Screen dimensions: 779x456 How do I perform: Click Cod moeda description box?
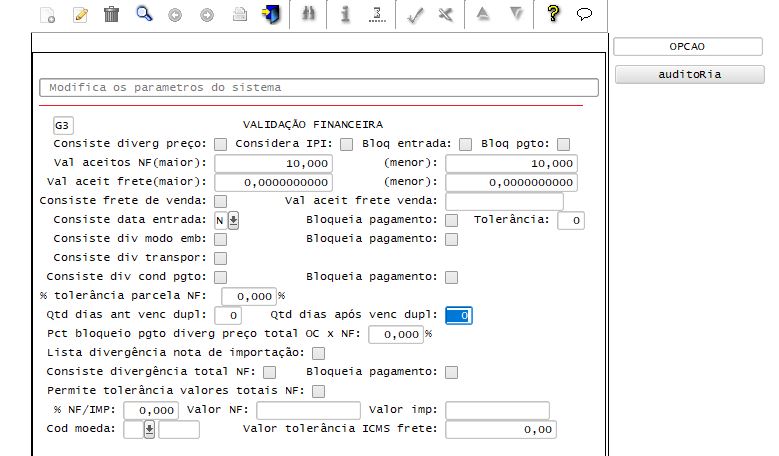click(179, 430)
